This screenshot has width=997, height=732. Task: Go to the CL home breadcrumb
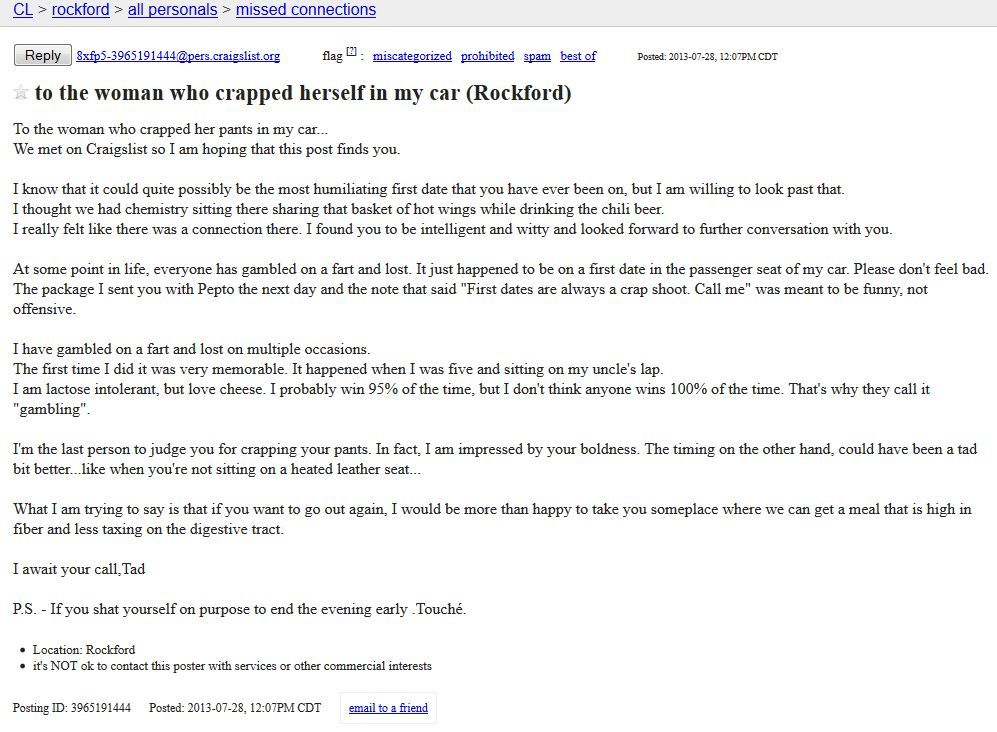[x=23, y=10]
